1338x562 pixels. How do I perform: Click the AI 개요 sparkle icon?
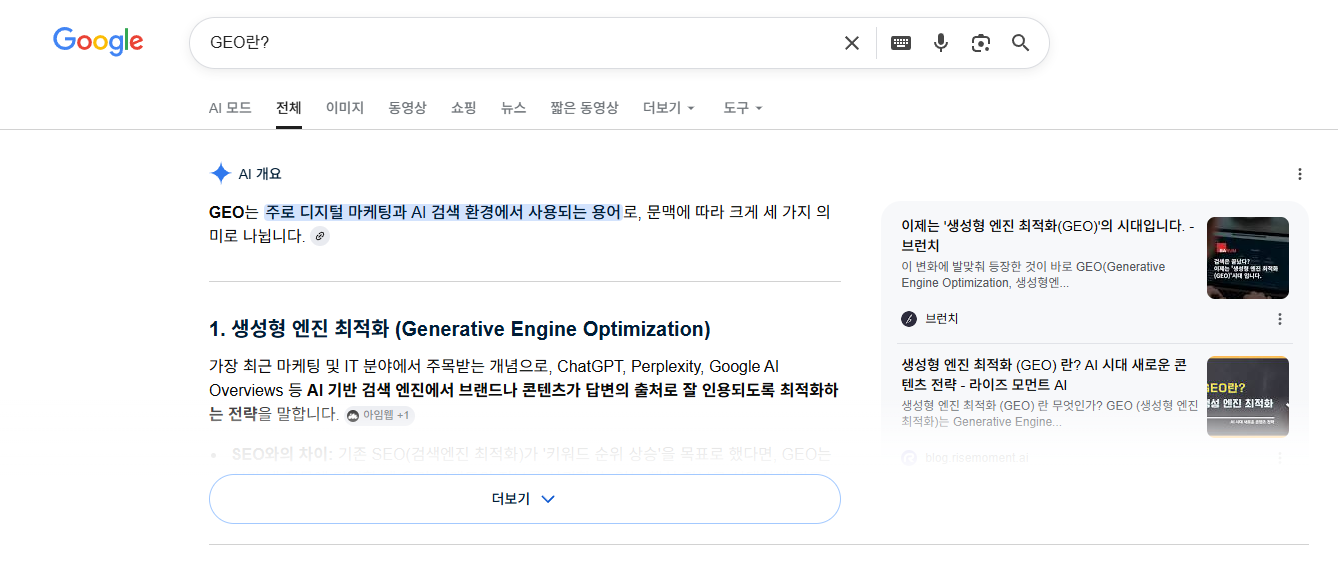[x=220, y=174]
